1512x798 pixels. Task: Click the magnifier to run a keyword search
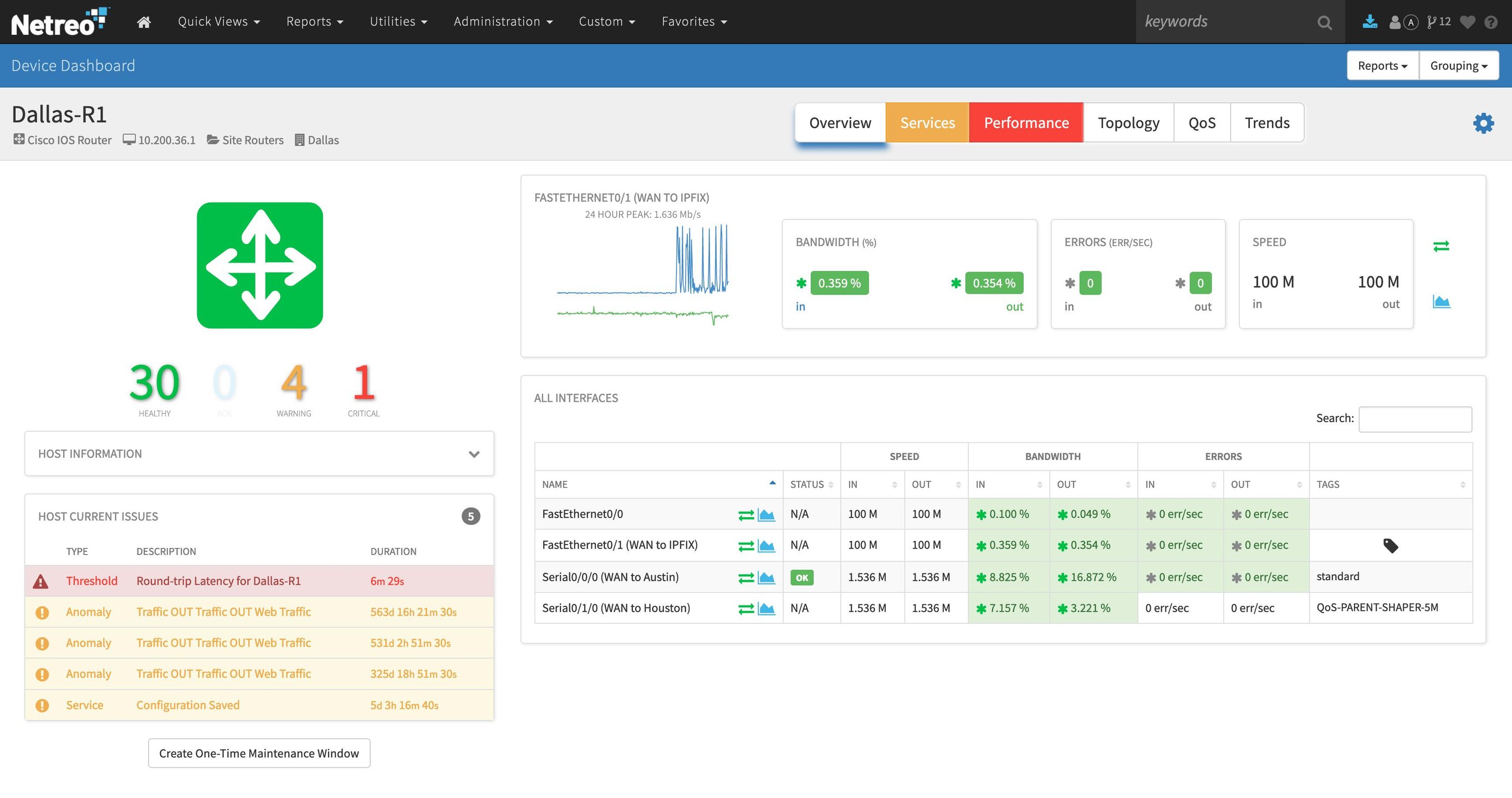(x=1324, y=22)
